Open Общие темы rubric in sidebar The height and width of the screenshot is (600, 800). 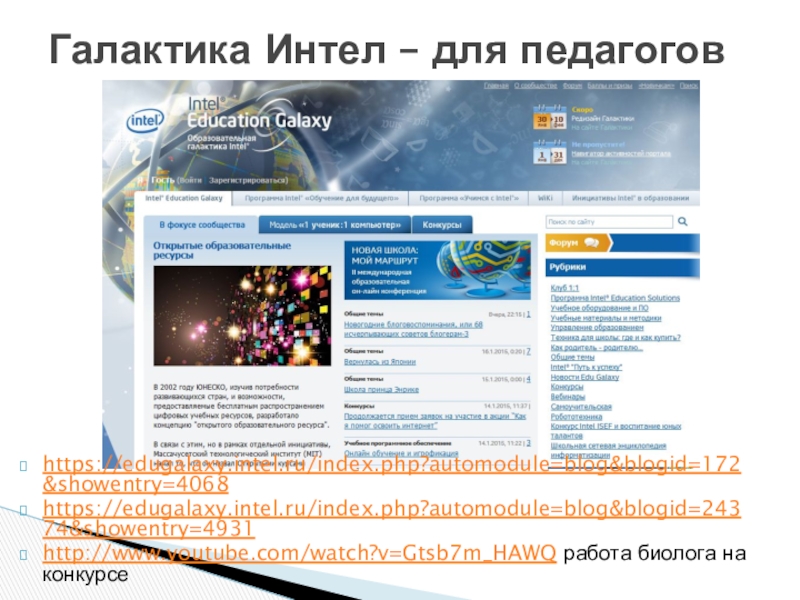coord(572,357)
